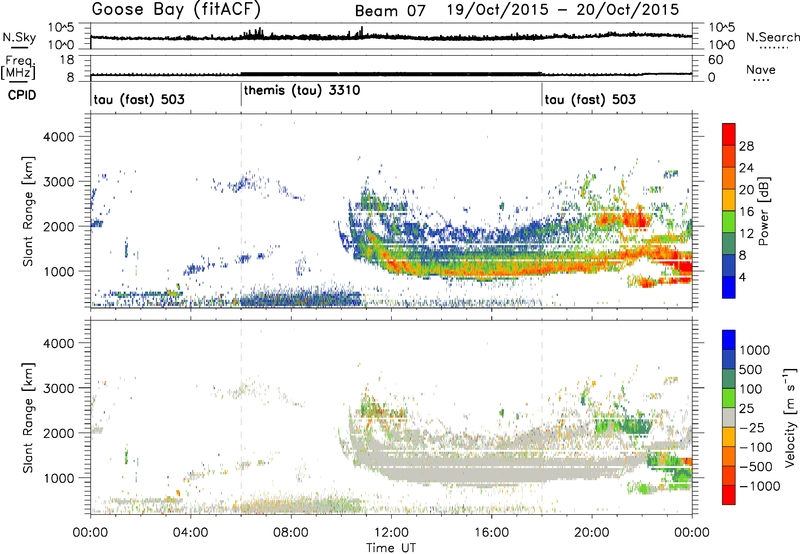Click the 'Slant Range [km]' label of power panel
This screenshot has width=800, height=554.
28,211
